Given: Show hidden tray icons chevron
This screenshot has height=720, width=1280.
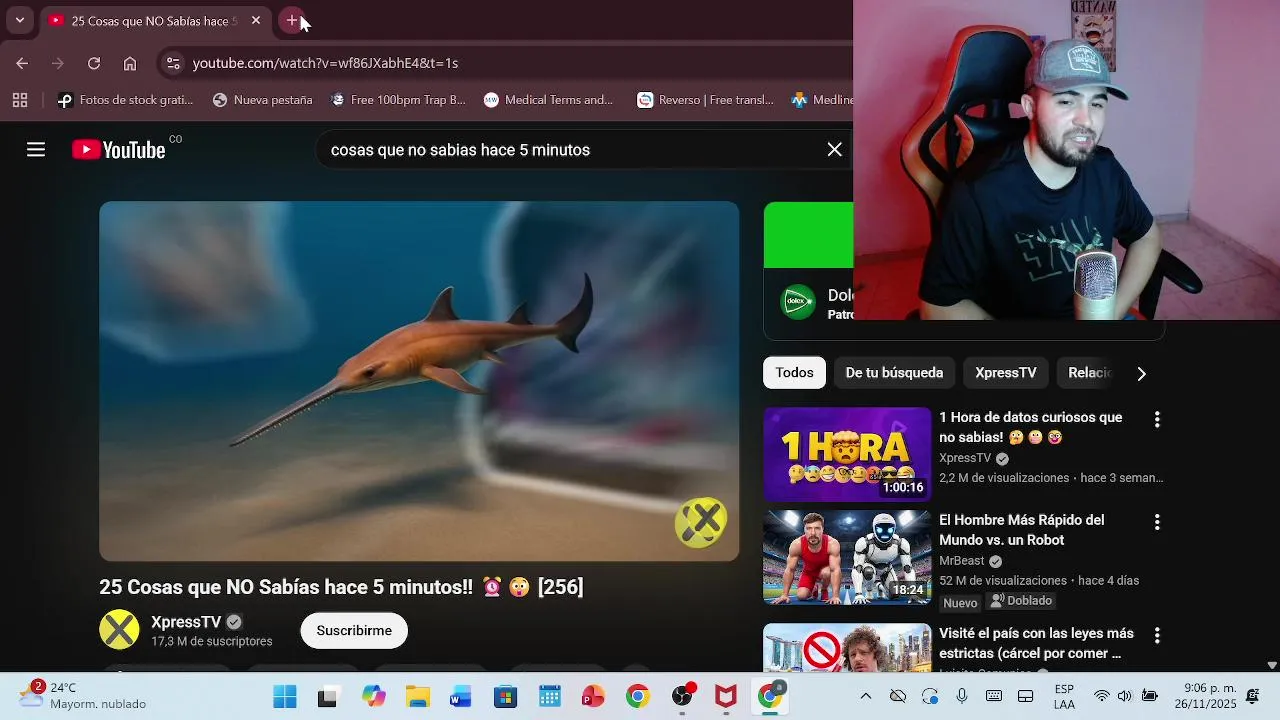Looking at the screenshot, I should [866, 696].
